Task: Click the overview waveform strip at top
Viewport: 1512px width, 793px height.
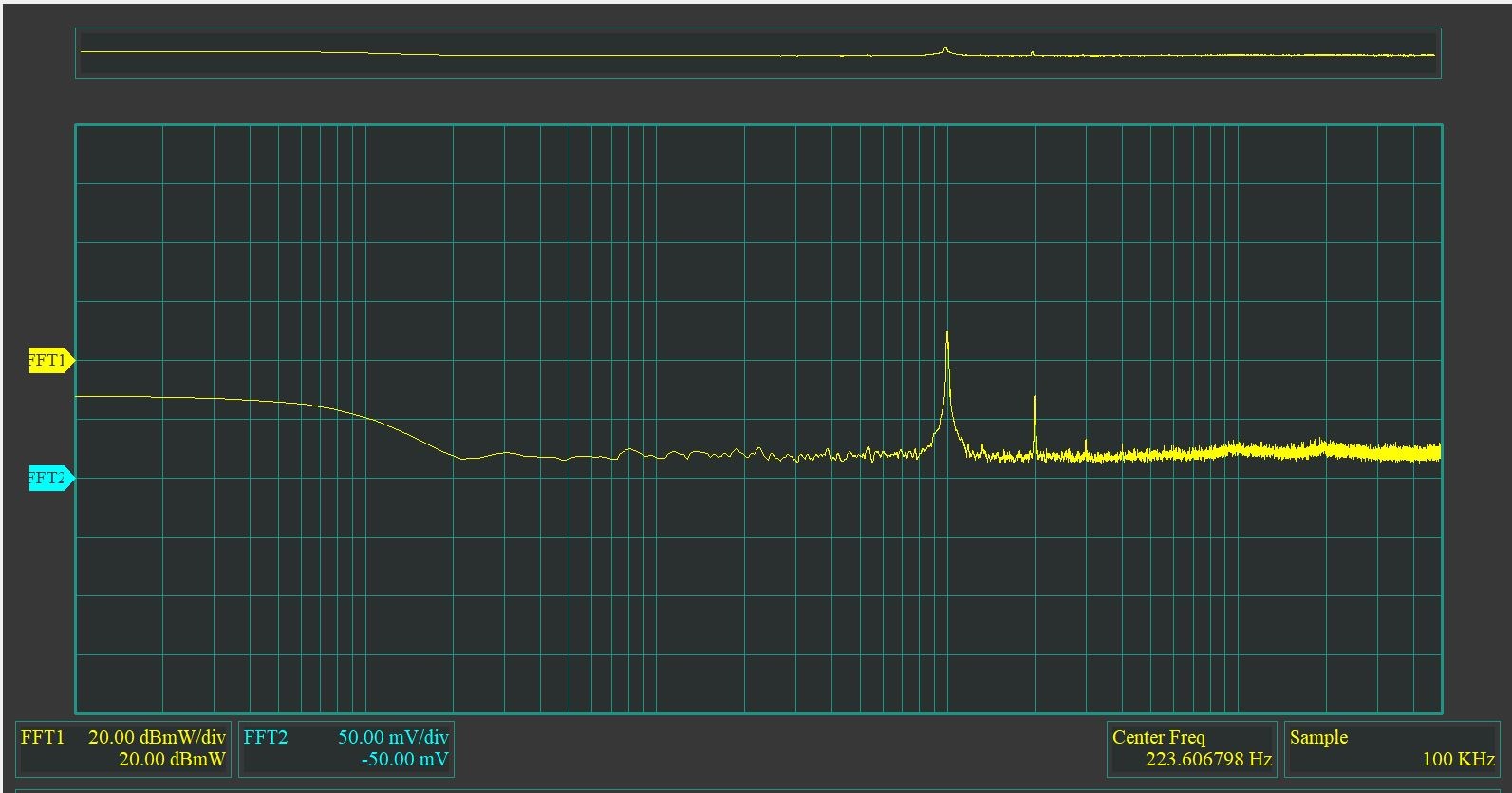Action: 758,53
